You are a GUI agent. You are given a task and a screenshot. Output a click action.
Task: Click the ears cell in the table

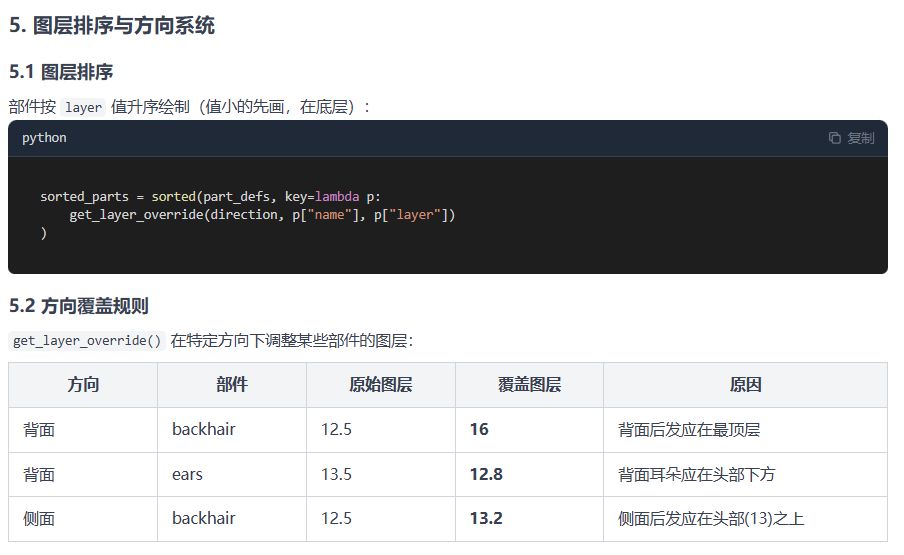click(187, 474)
